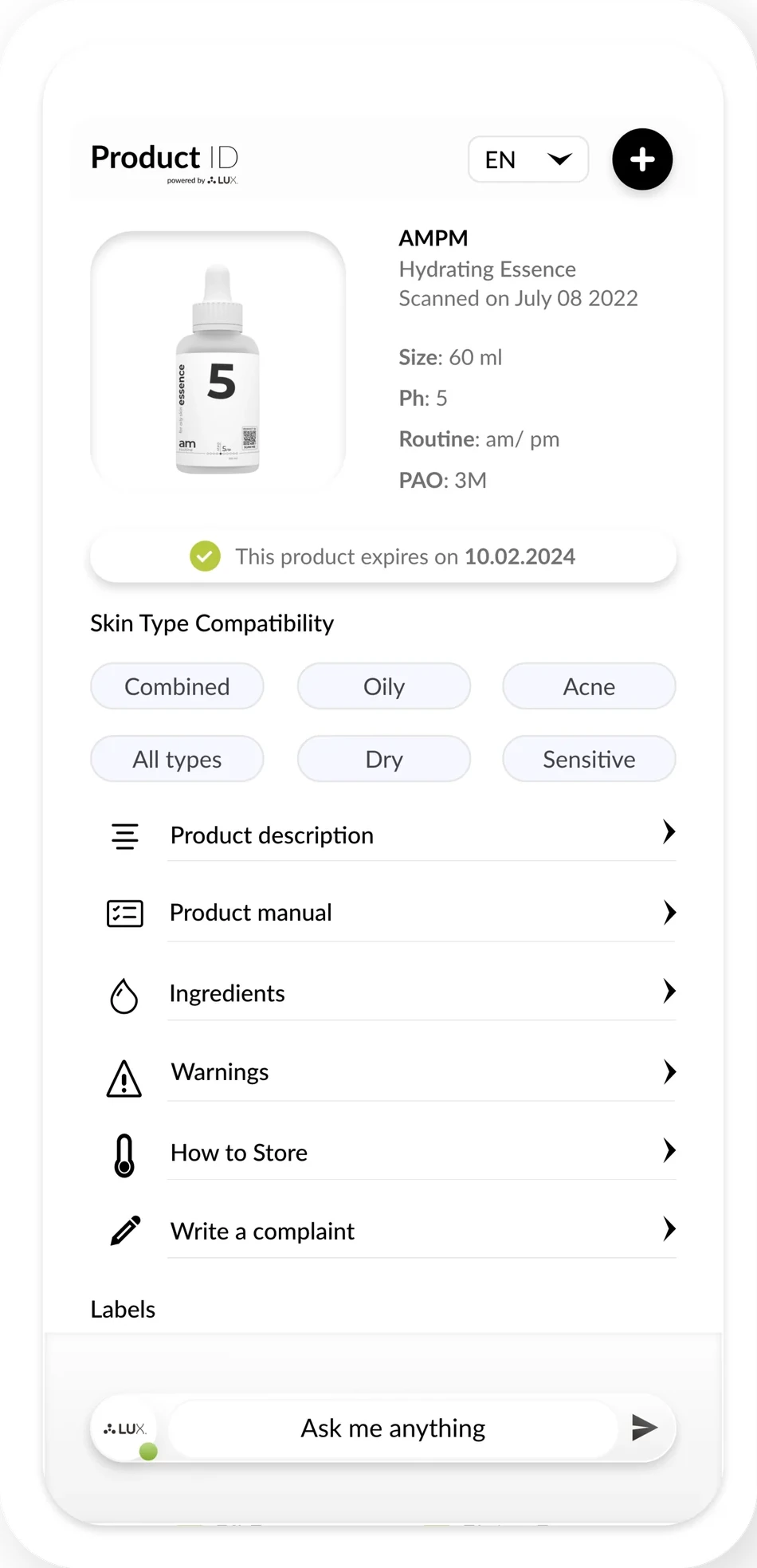Click the thermometer storage icon

(x=124, y=1156)
